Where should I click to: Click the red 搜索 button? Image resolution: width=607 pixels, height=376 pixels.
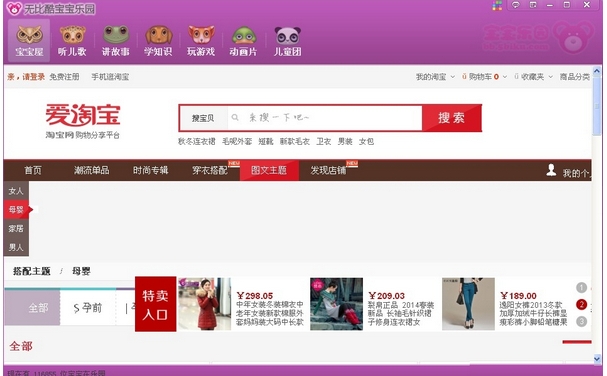click(x=451, y=118)
